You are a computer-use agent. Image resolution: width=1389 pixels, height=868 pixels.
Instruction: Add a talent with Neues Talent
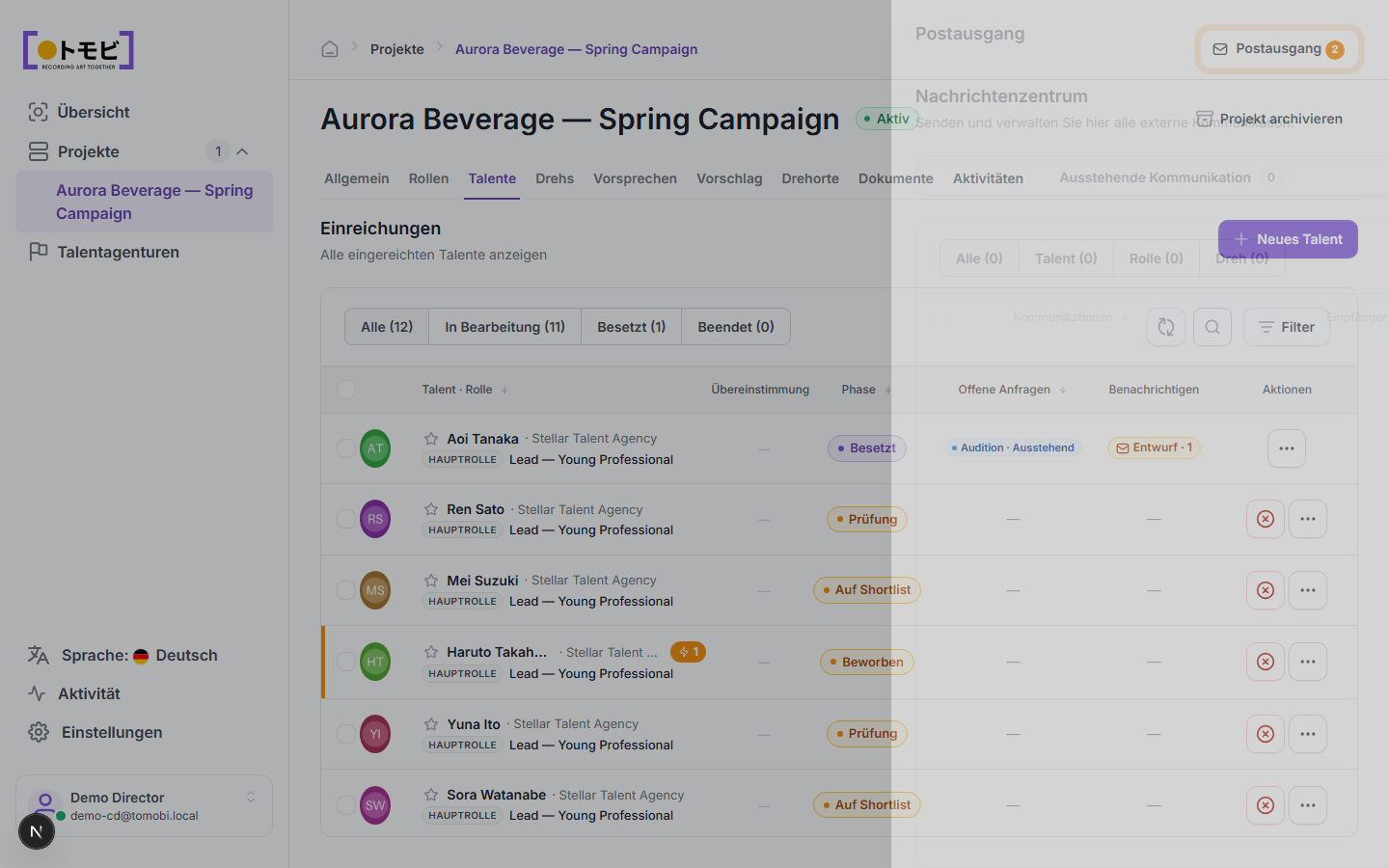(1288, 239)
